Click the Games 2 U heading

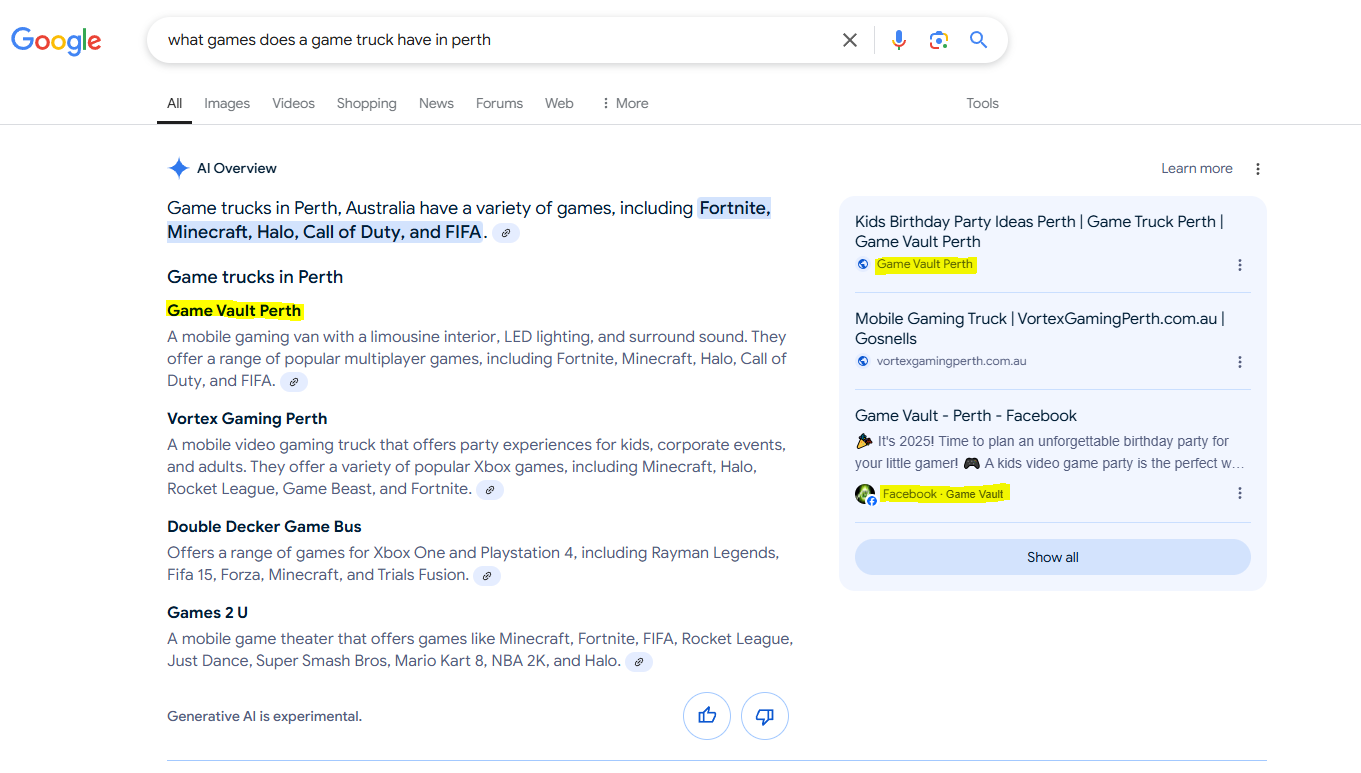point(207,612)
